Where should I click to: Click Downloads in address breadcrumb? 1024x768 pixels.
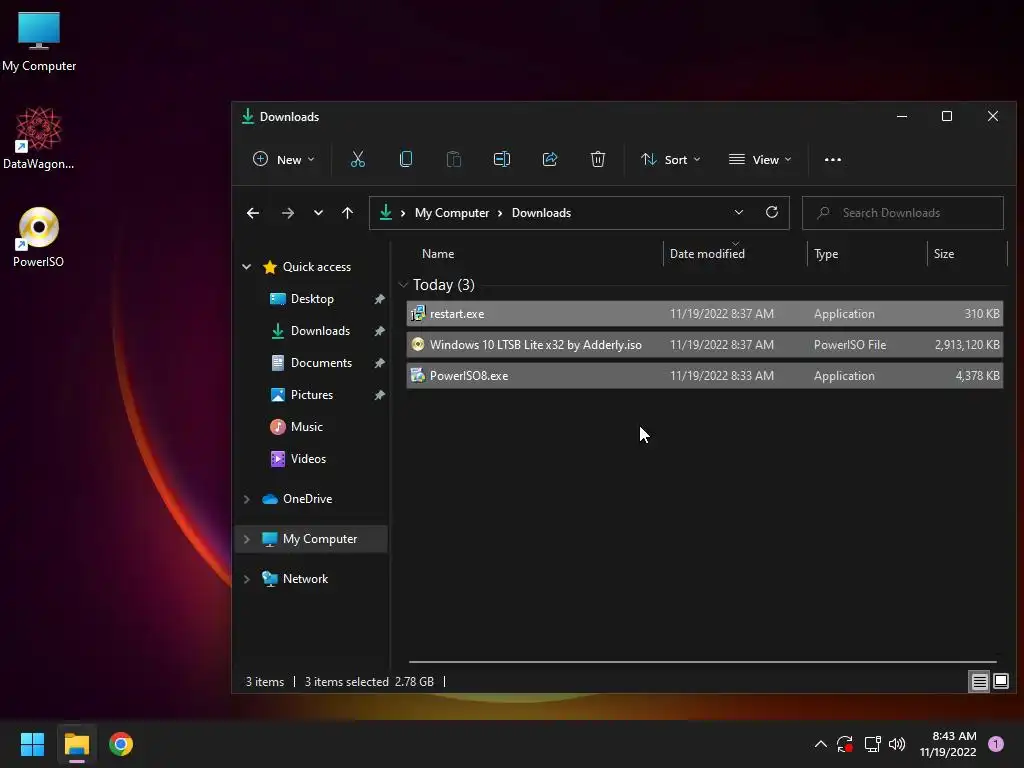[x=541, y=213]
